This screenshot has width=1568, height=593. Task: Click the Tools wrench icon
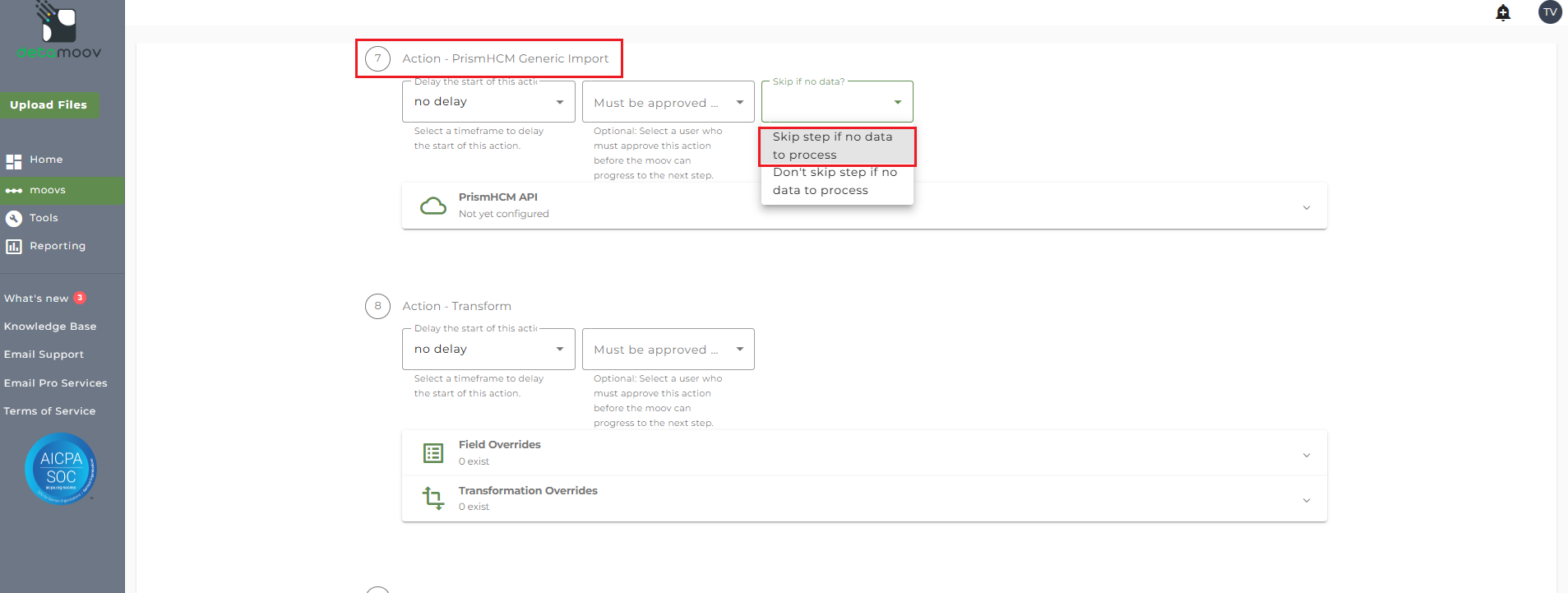14,218
